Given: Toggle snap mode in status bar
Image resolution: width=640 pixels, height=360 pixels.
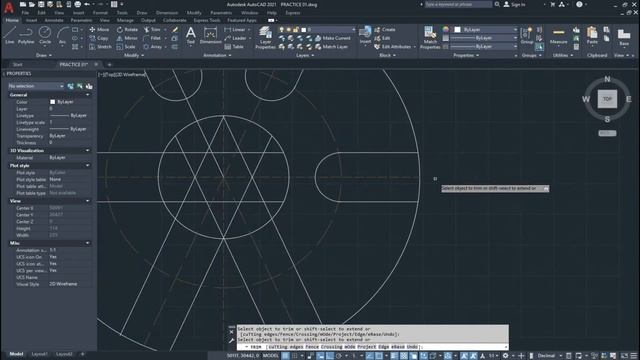Looking at the screenshot, I should (x=295, y=356).
